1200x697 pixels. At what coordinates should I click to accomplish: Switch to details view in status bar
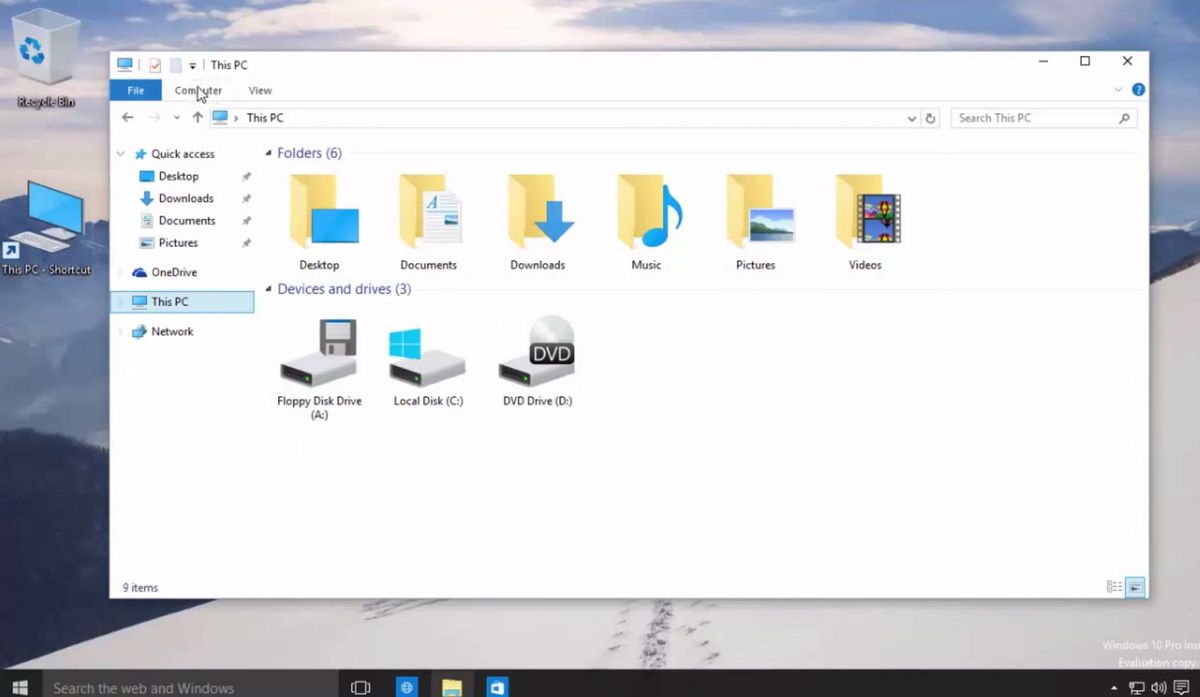[x=1114, y=587]
